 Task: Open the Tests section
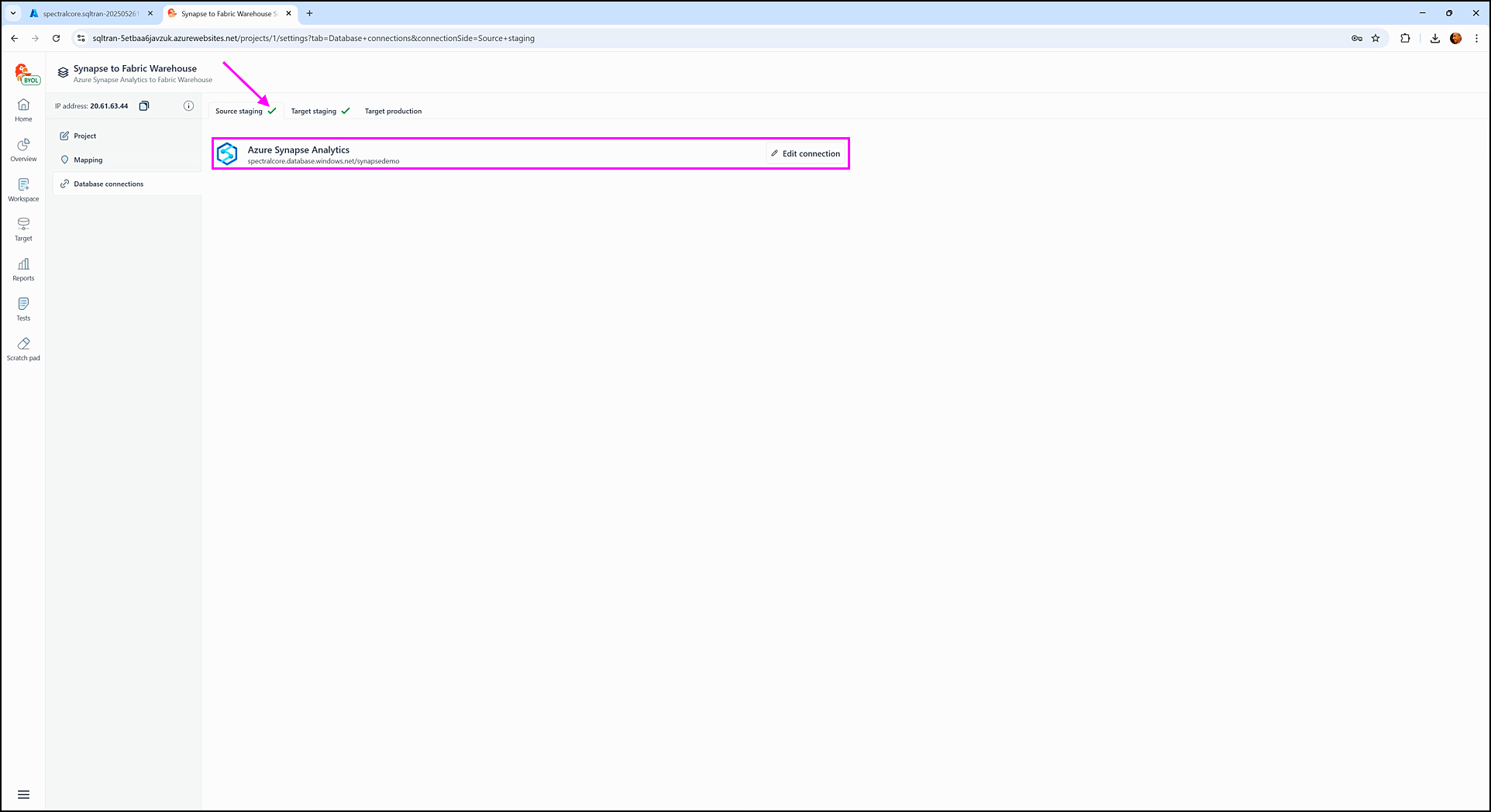coord(23,309)
